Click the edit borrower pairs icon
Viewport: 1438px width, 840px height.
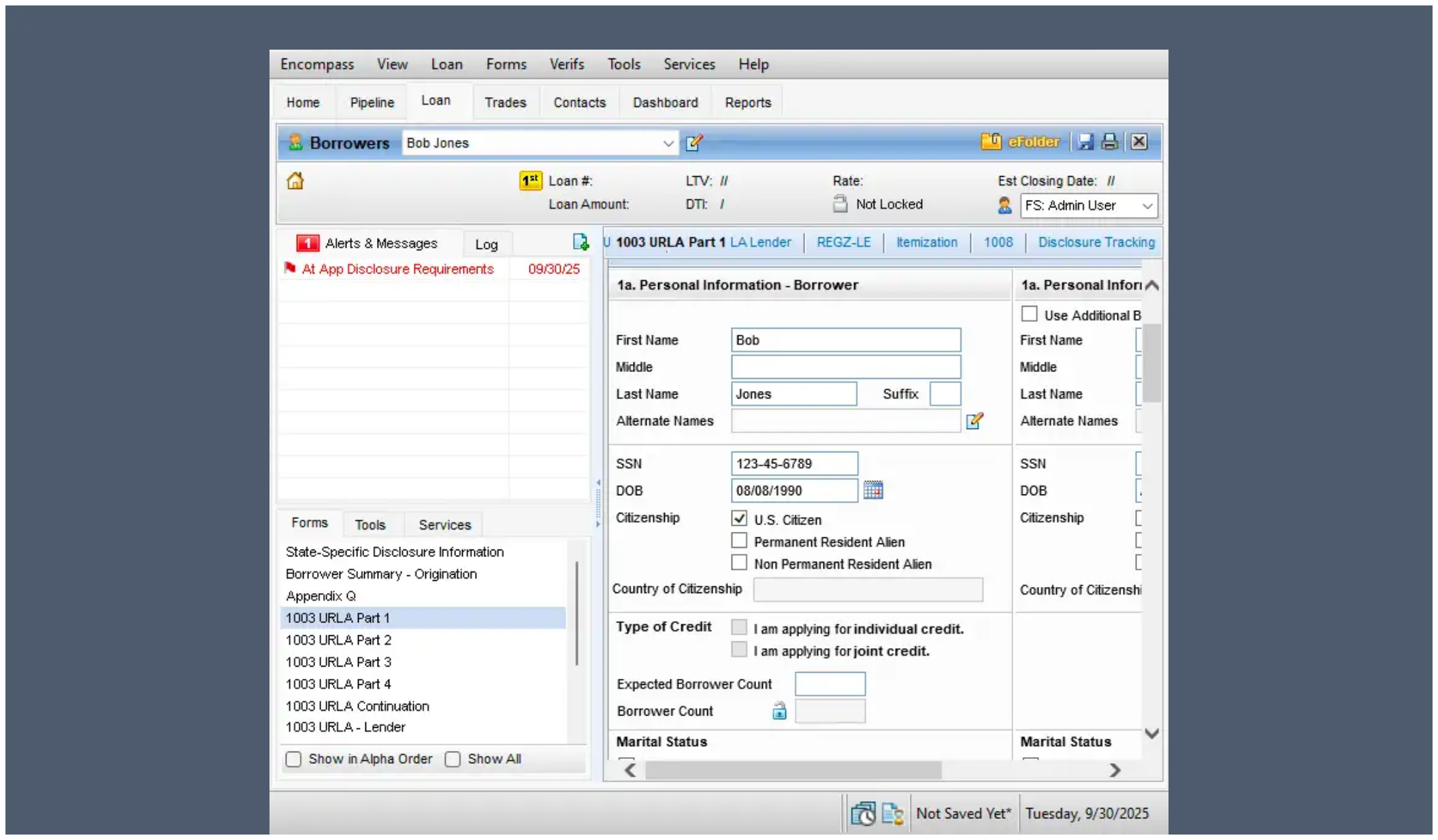693,143
